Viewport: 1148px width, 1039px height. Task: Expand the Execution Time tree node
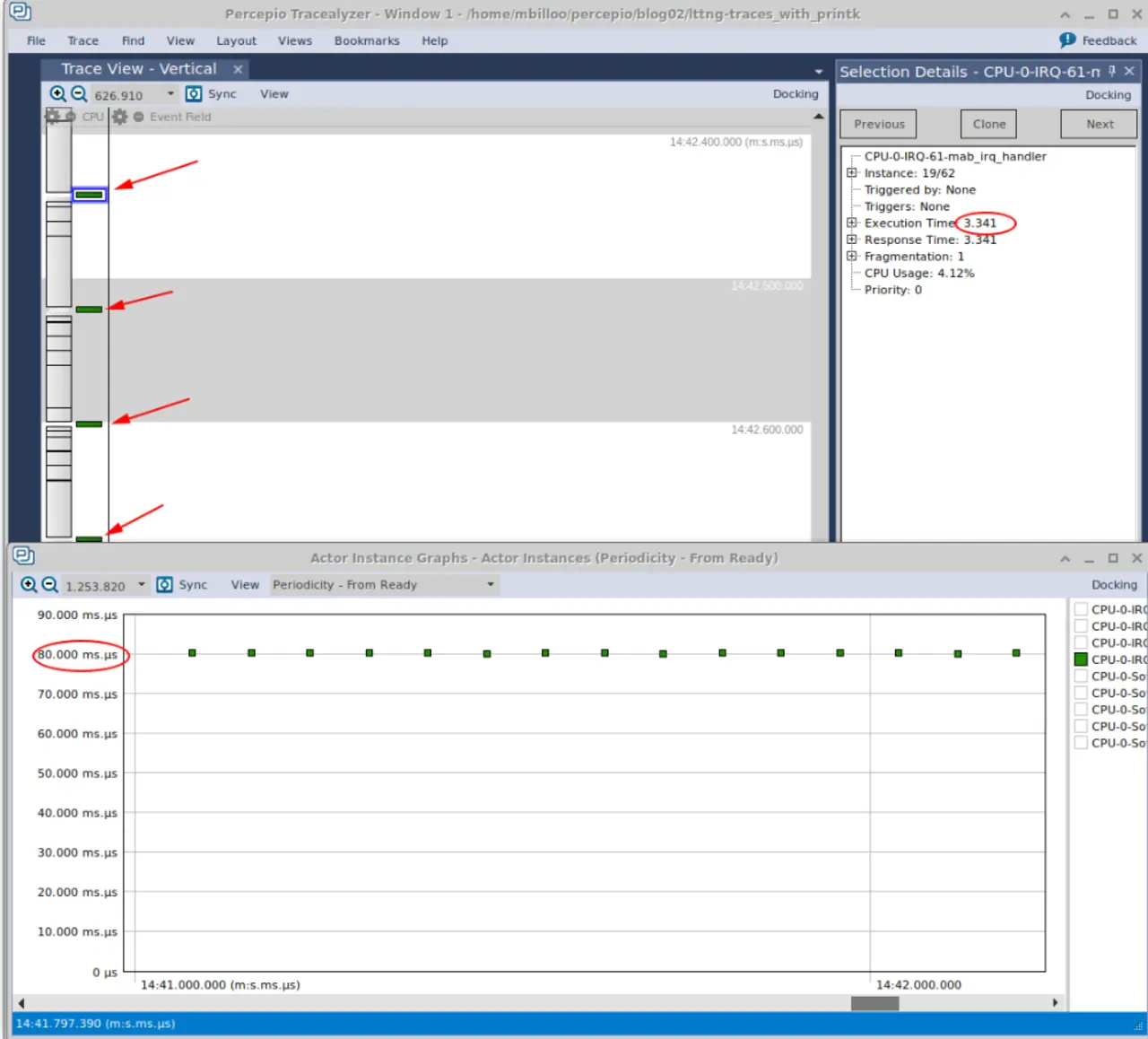[851, 223]
